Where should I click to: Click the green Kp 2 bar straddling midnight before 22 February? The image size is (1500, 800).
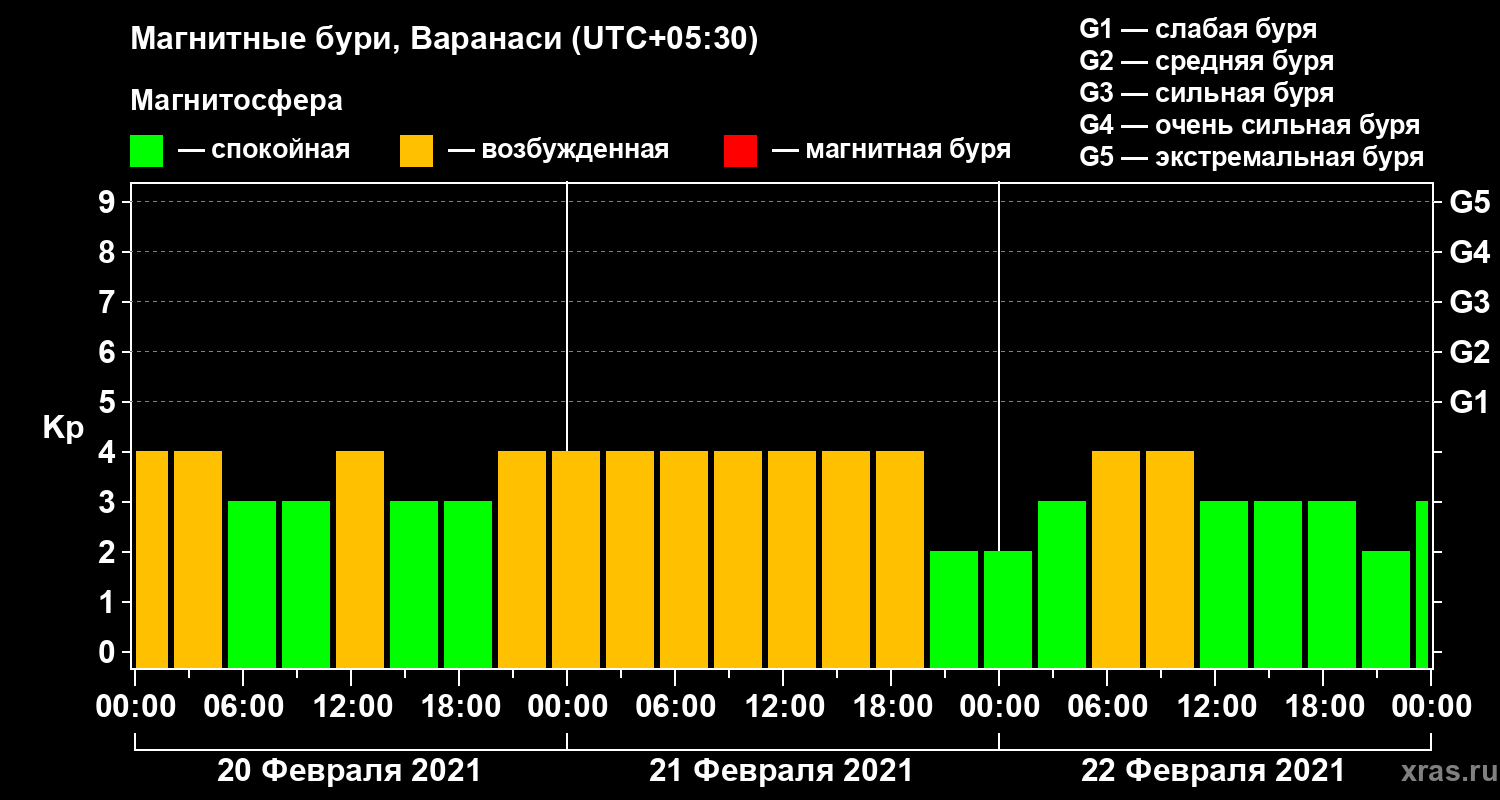tap(1008, 609)
